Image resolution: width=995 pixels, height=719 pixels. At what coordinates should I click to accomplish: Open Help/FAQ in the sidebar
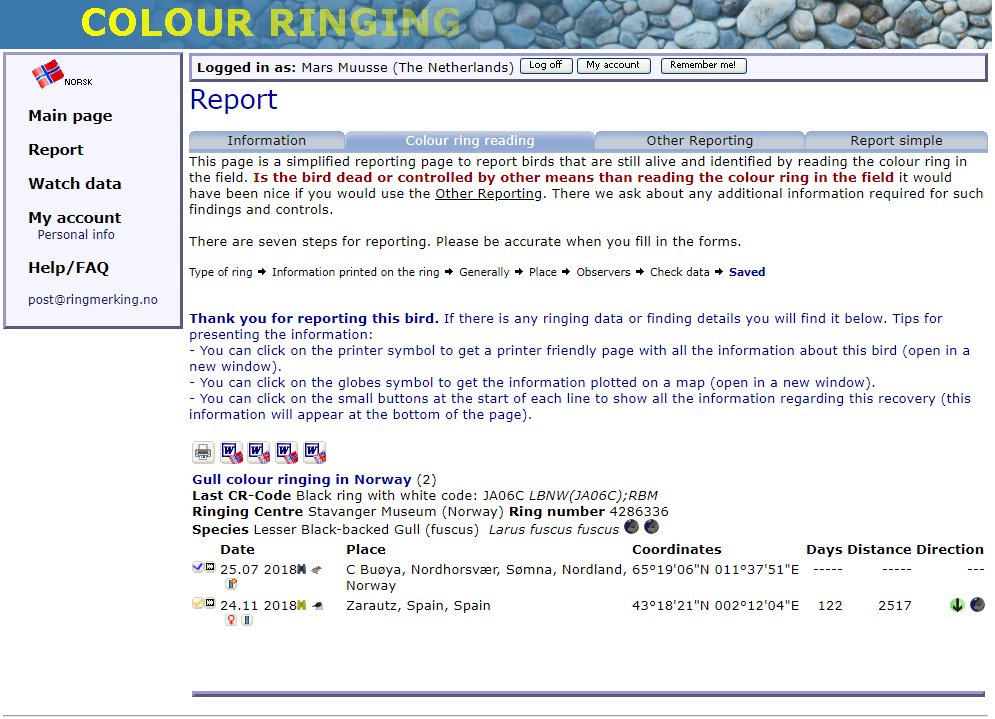point(69,268)
